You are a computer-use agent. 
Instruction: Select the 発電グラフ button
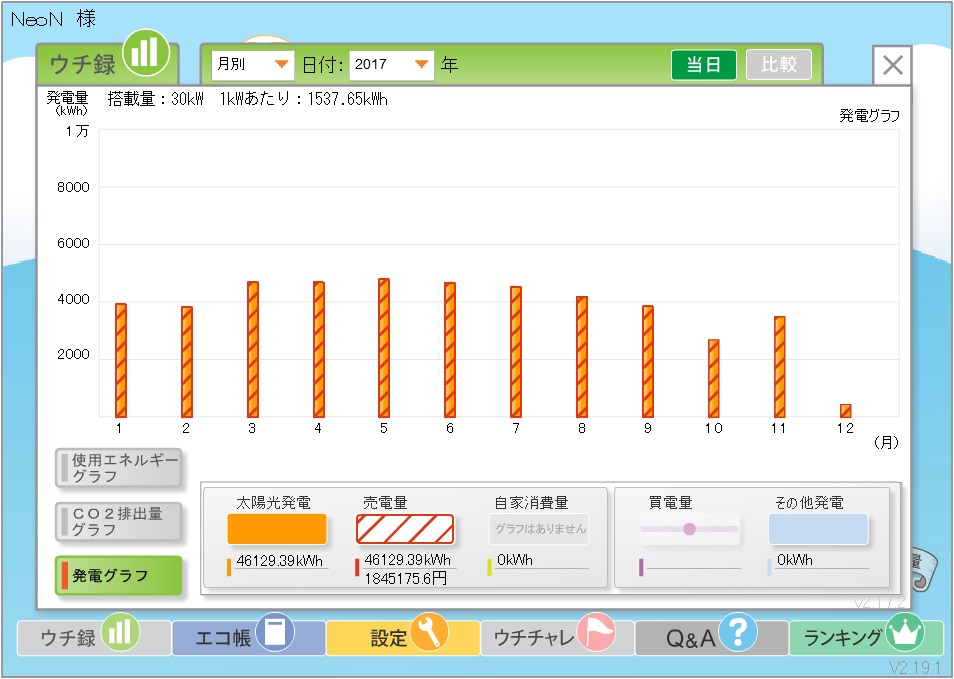click(x=119, y=575)
